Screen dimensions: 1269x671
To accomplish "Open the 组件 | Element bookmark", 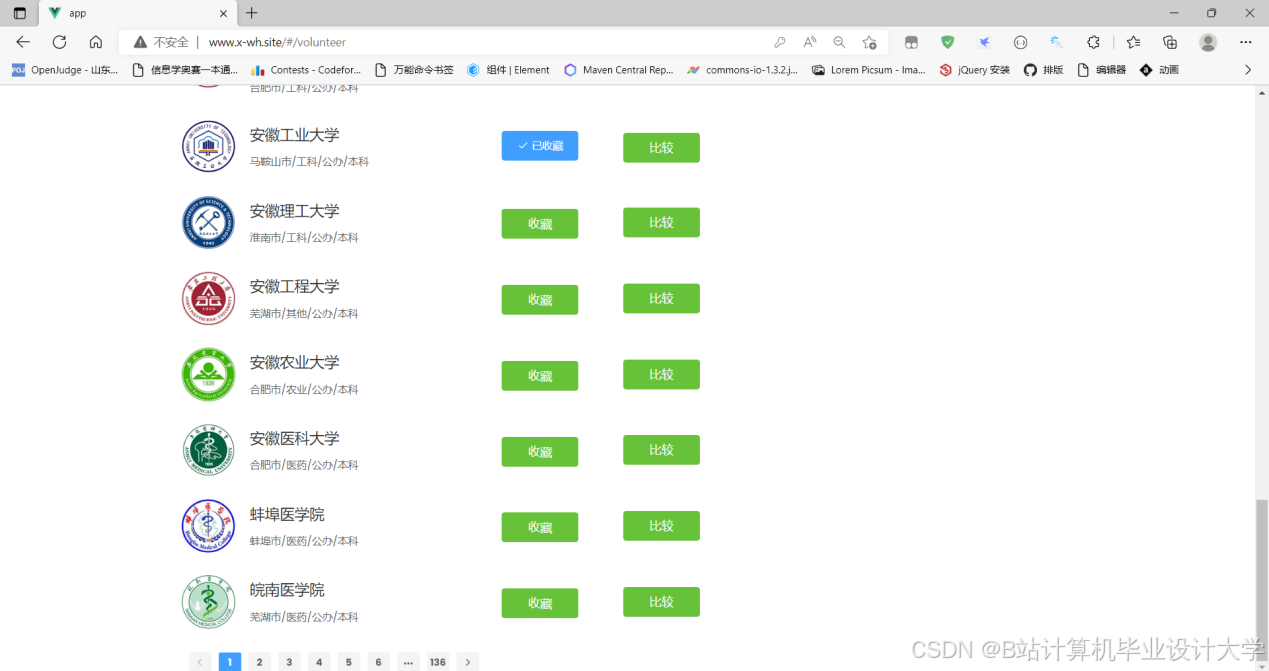I will tap(508, 70).
